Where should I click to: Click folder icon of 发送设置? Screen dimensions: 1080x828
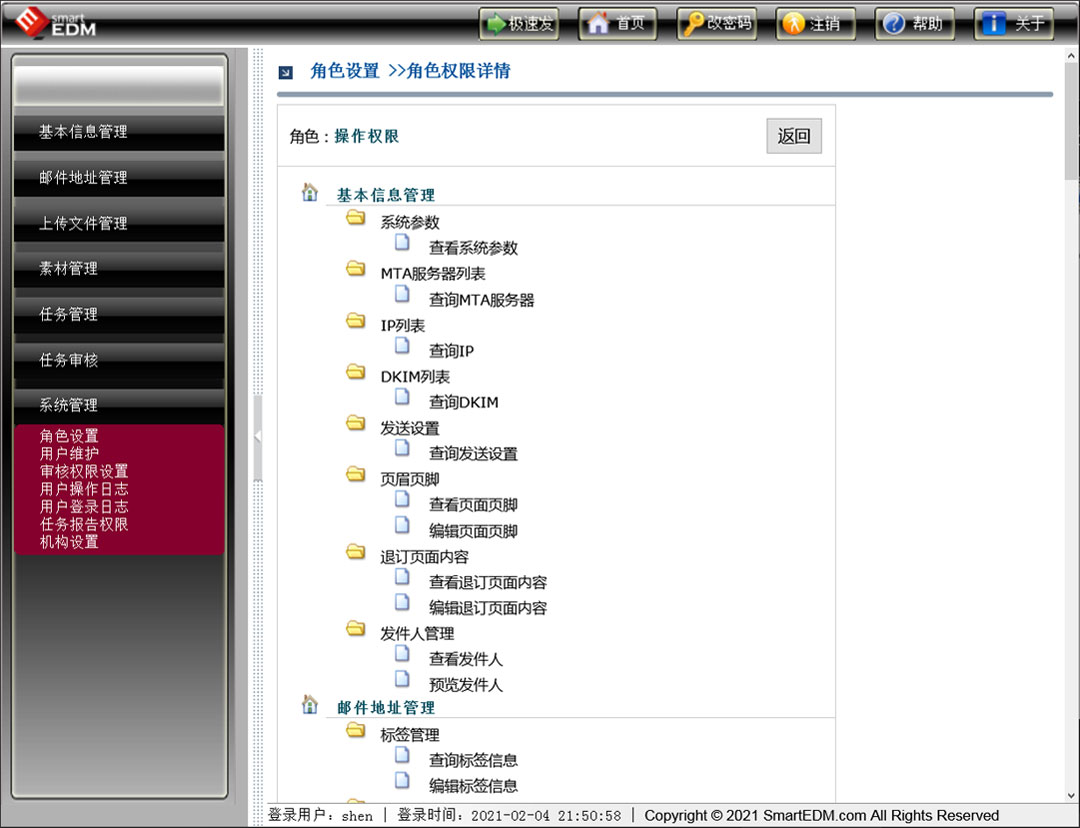pos(355,423)
